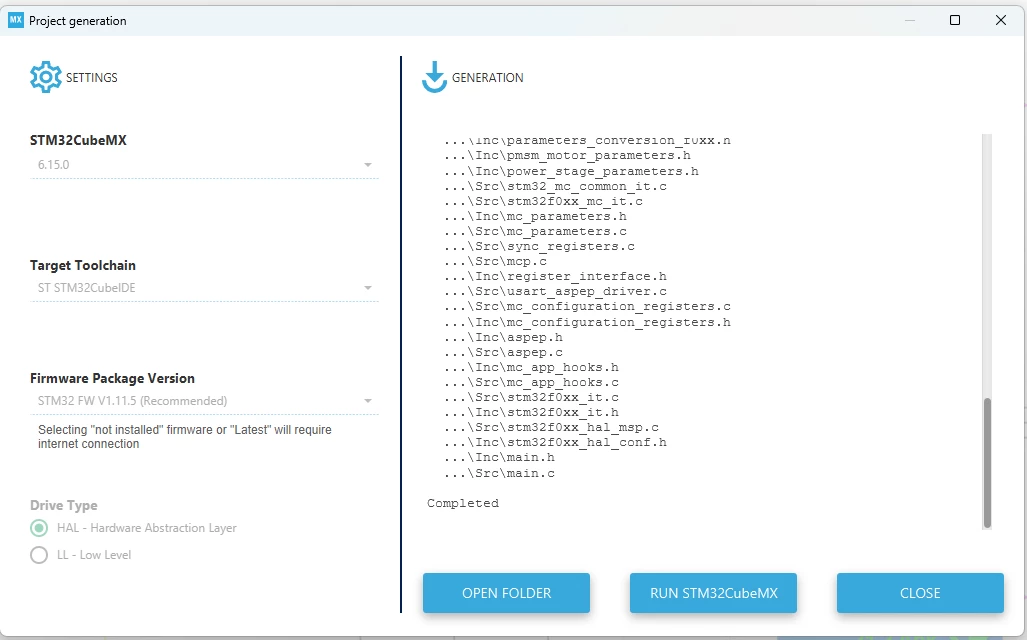1027x640 pixels.
Task: Click the generation log scrollbar thumb
Action: (x=987, y=462)
